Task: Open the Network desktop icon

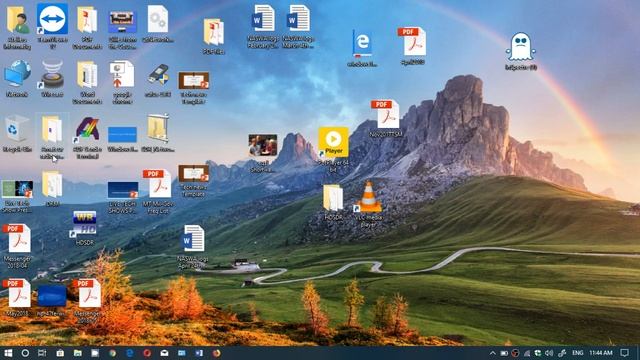Action: (17, 73)
